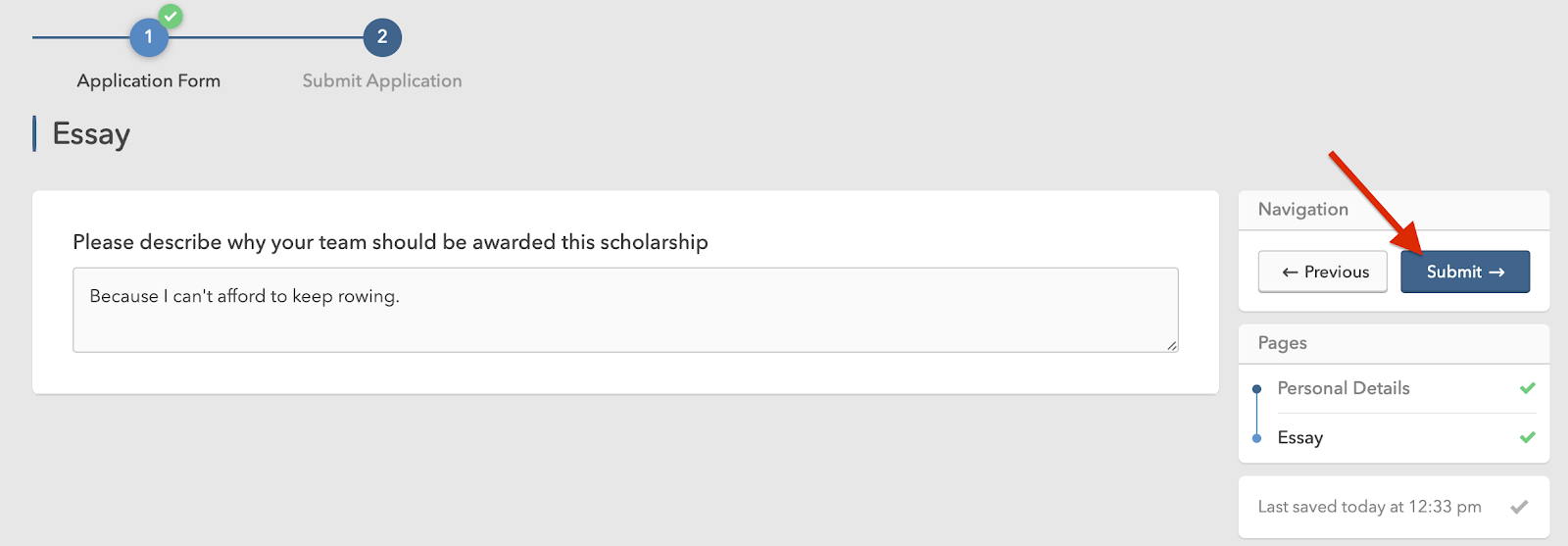The height and width of the screenshot is (546, 1568).
Task: Click the Personal Details timeline dot
Action: coord(1256,389)
